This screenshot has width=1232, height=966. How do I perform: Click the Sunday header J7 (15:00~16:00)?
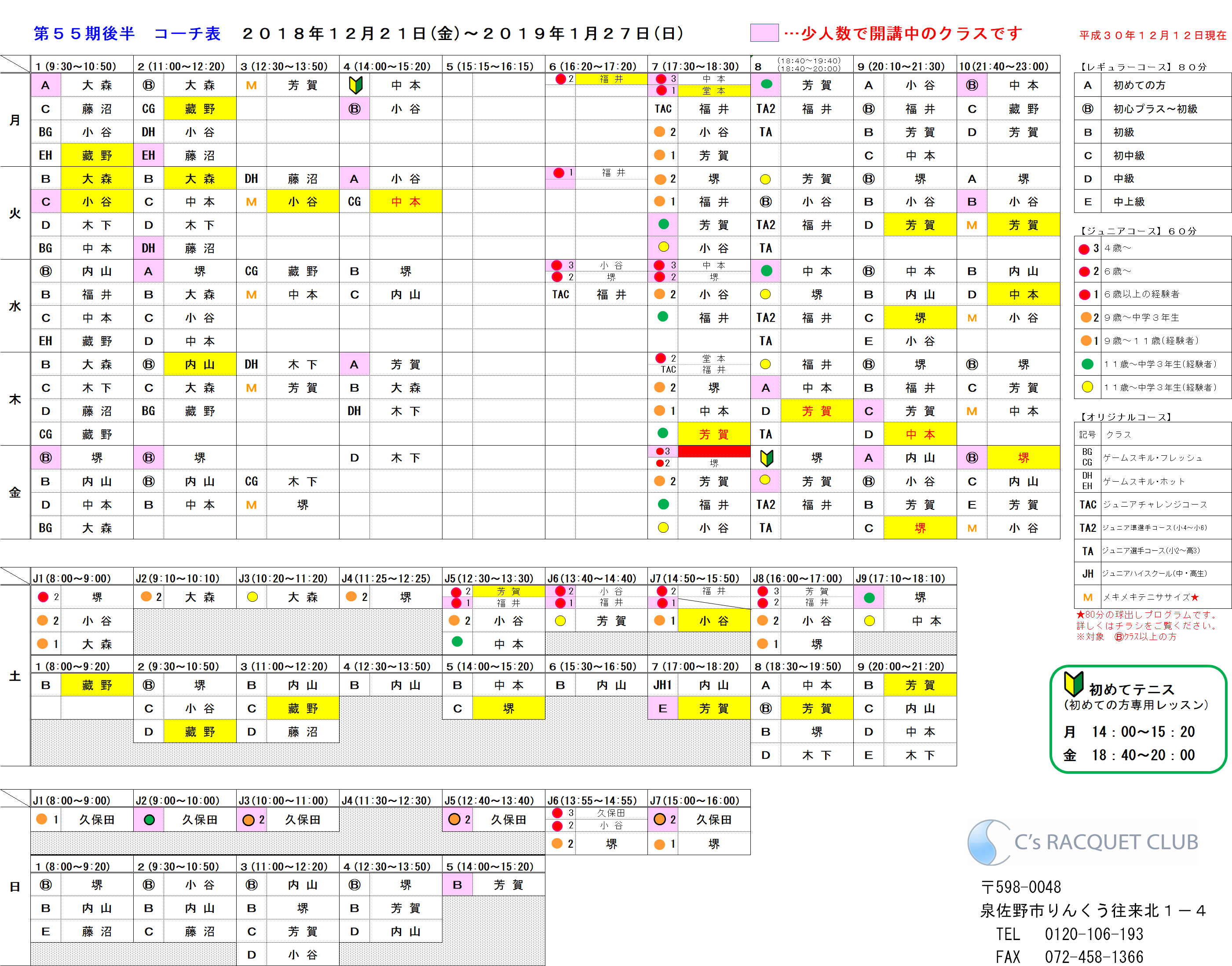pos(695,800)
